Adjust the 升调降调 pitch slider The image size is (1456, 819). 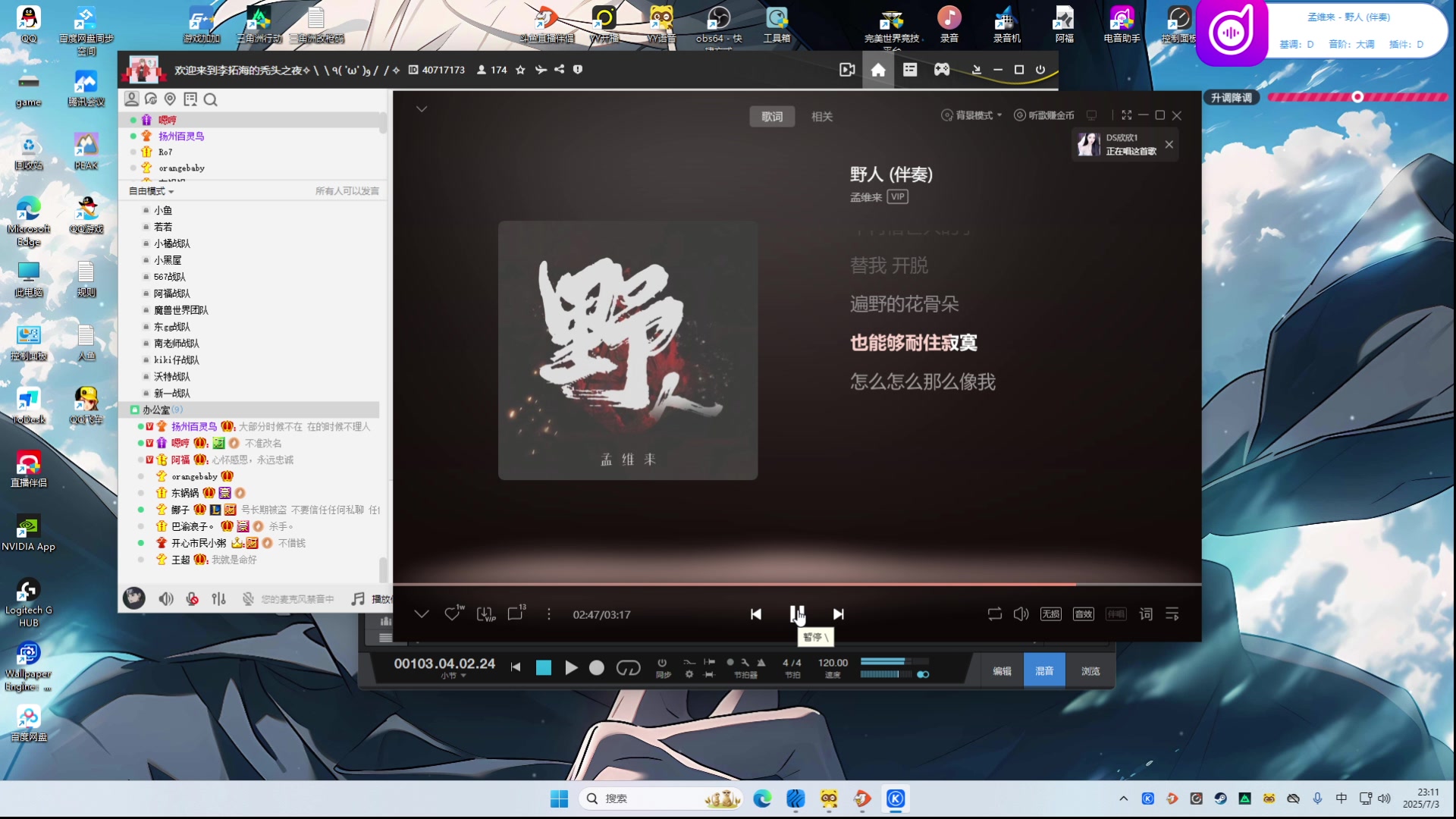tap(1357, 97)
